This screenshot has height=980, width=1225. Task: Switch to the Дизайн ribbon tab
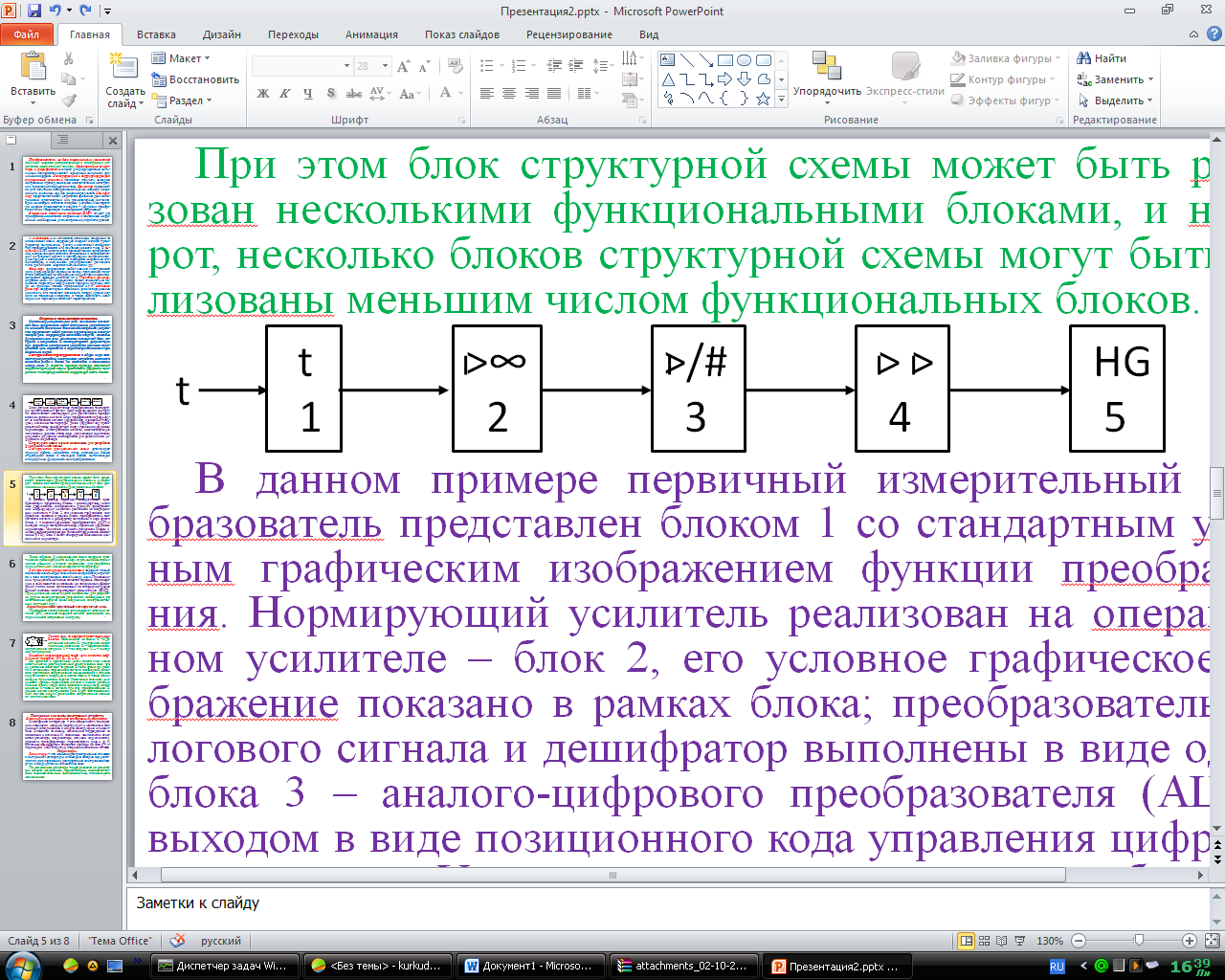coord(222,34)
